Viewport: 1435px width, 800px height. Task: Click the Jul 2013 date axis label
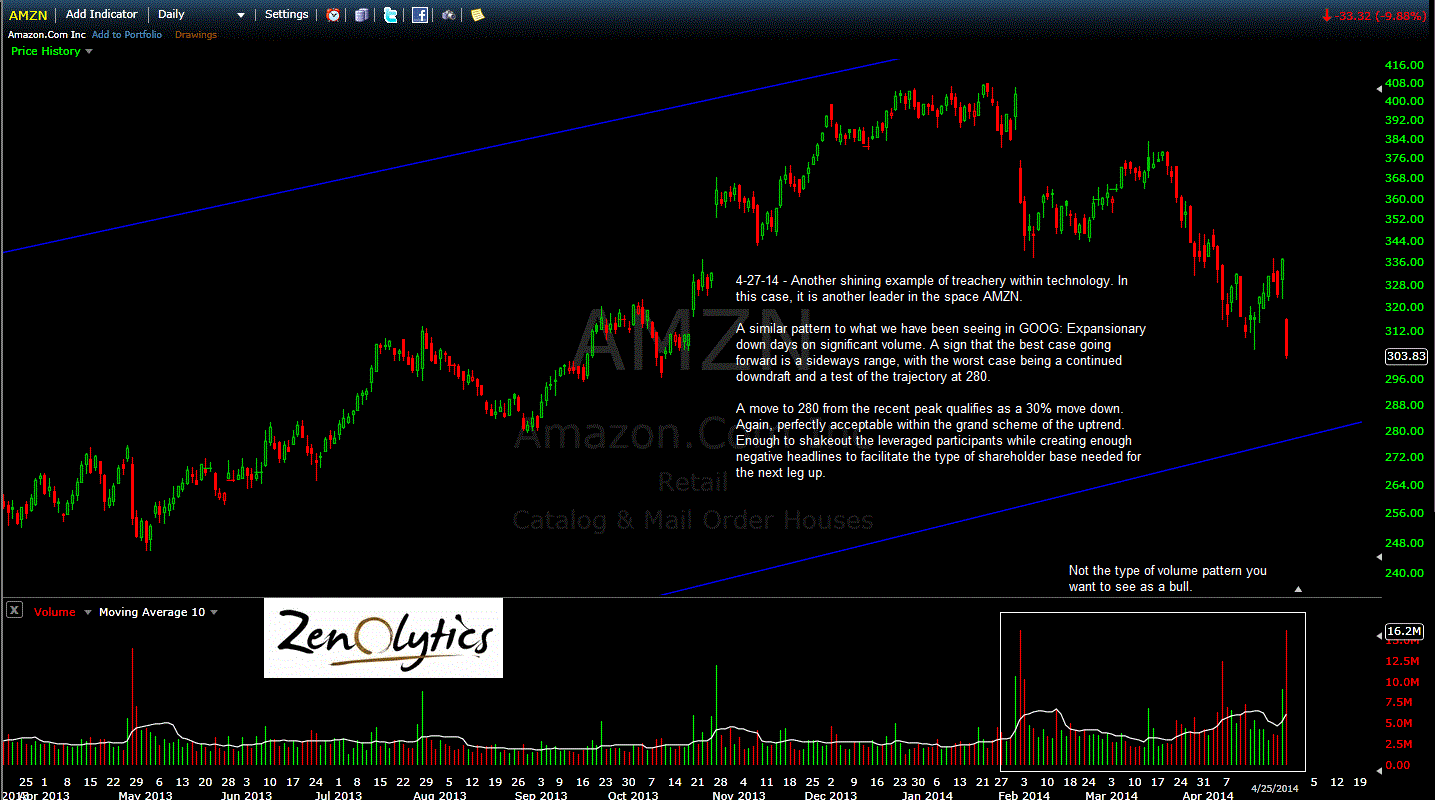tap(338, 796)
